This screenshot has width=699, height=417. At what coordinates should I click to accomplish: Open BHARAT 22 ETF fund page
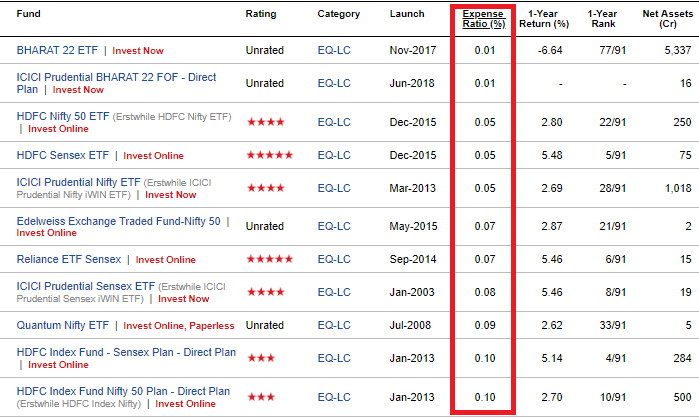click(57, 50)
